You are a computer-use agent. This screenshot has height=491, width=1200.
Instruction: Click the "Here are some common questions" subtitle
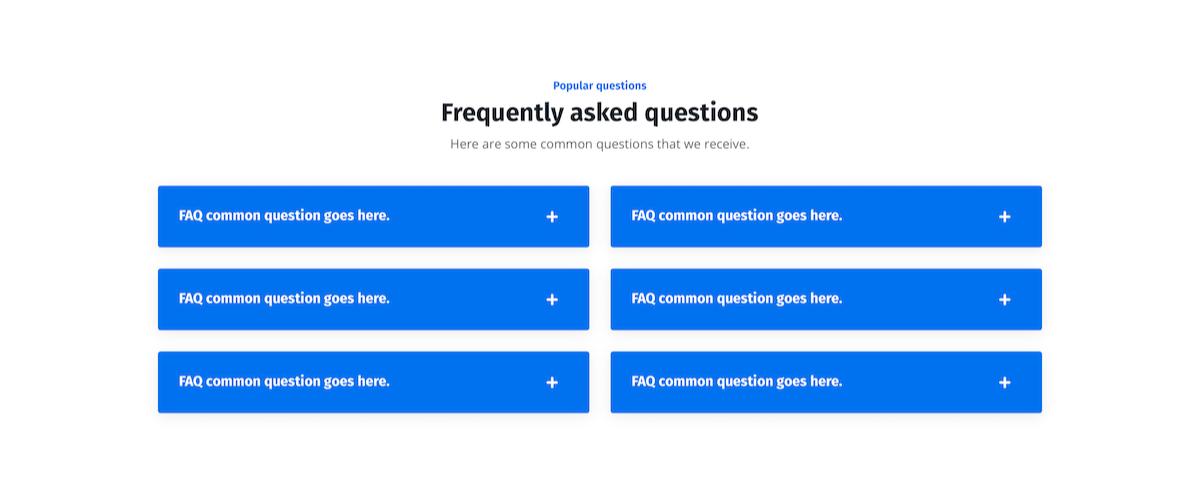point(600,144)
